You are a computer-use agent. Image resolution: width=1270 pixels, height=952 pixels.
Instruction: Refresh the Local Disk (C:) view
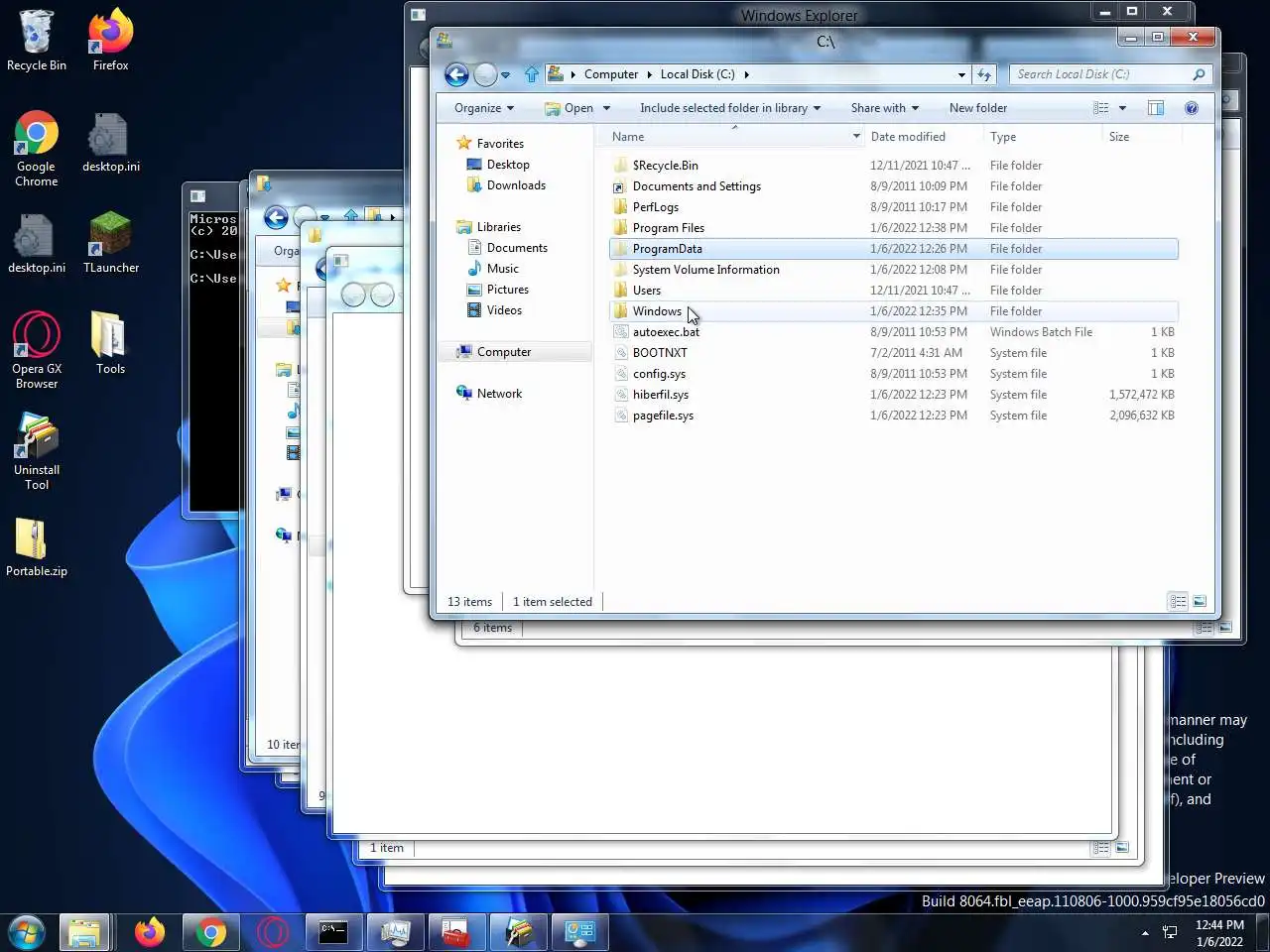coord(984,74)
